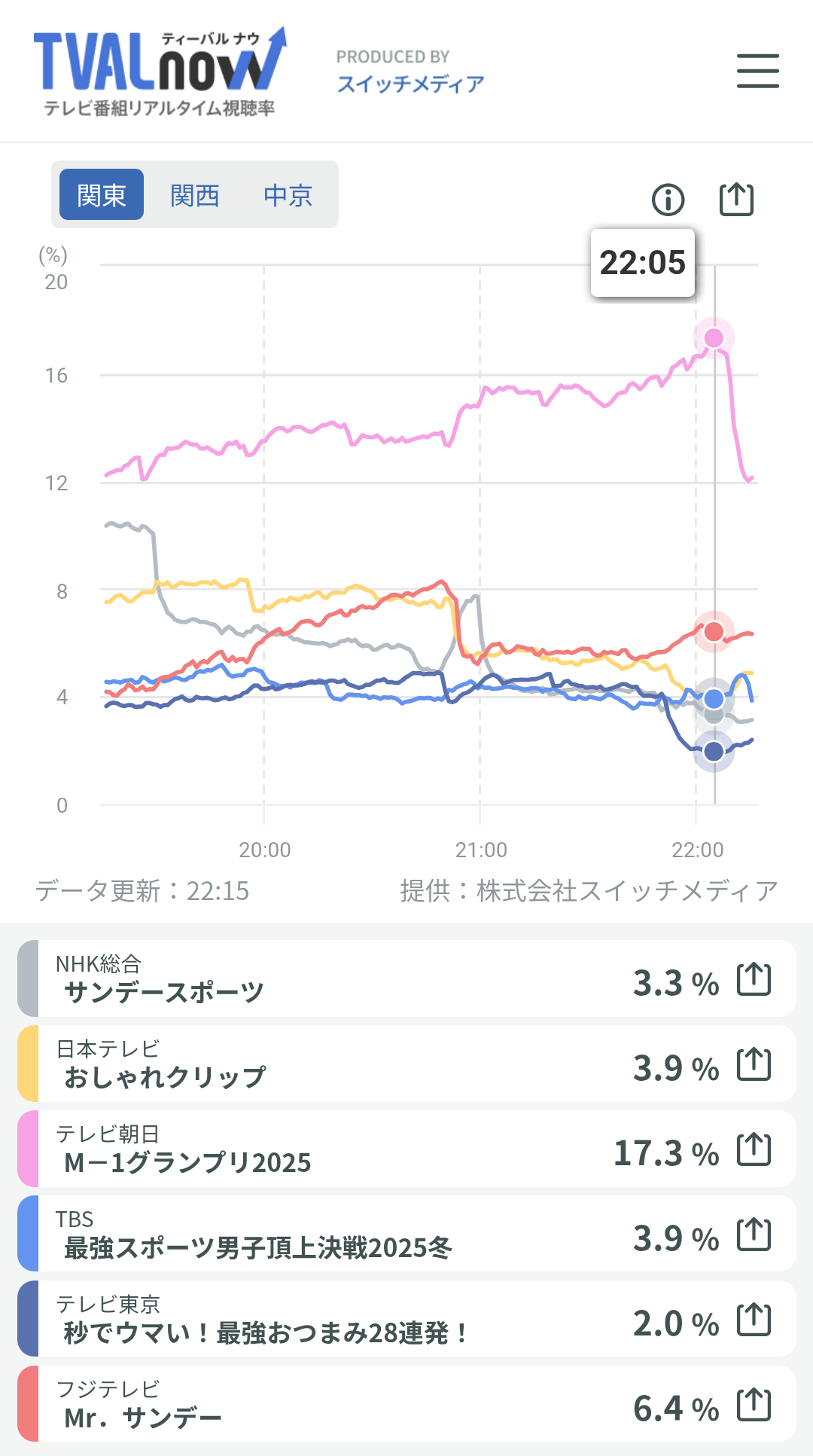Image resolution: width=813 pixels, height=1456 pixels.
Task: Share the TBS 最強スポーツ男子頂上決戦 rating
Action: coord(754,1235)
